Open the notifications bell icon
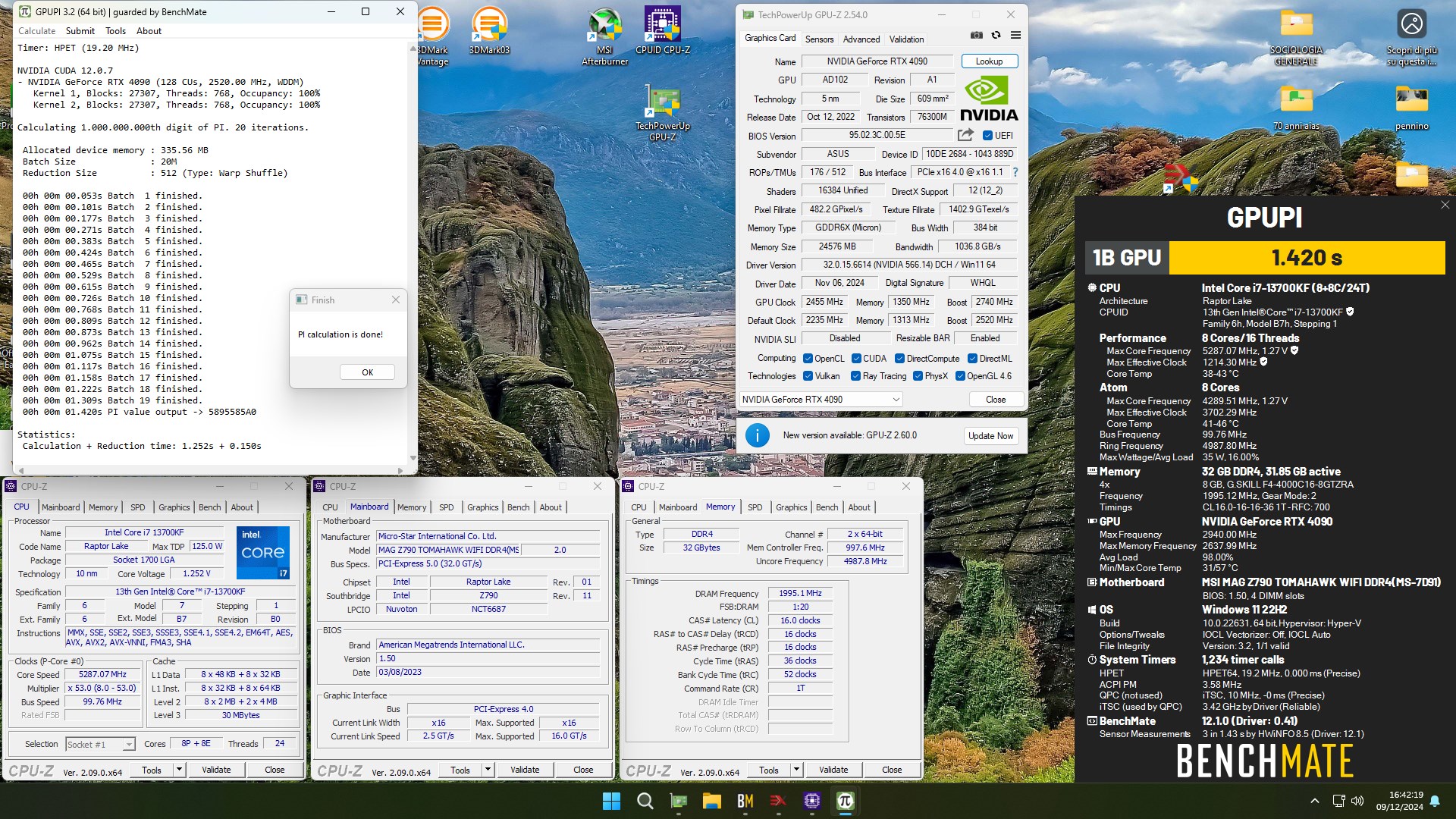The image size is (1456, 819). point(1435,801)
